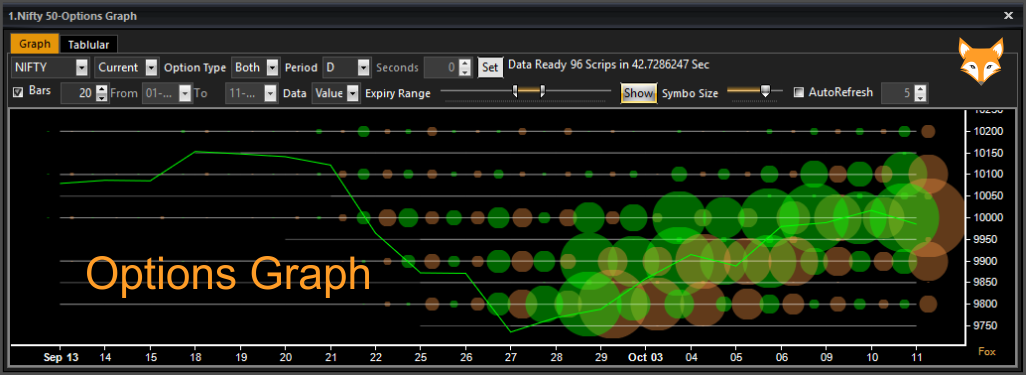Click the Show button
This screenshot has width=1026, height=375.
tap(638, 93)
